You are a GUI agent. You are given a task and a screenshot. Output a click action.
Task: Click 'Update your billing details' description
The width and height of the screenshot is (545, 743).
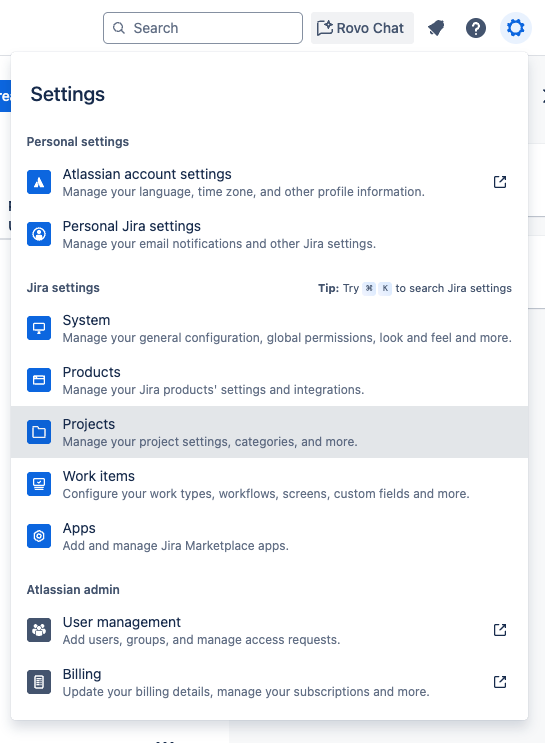click(x=246, y=692)
